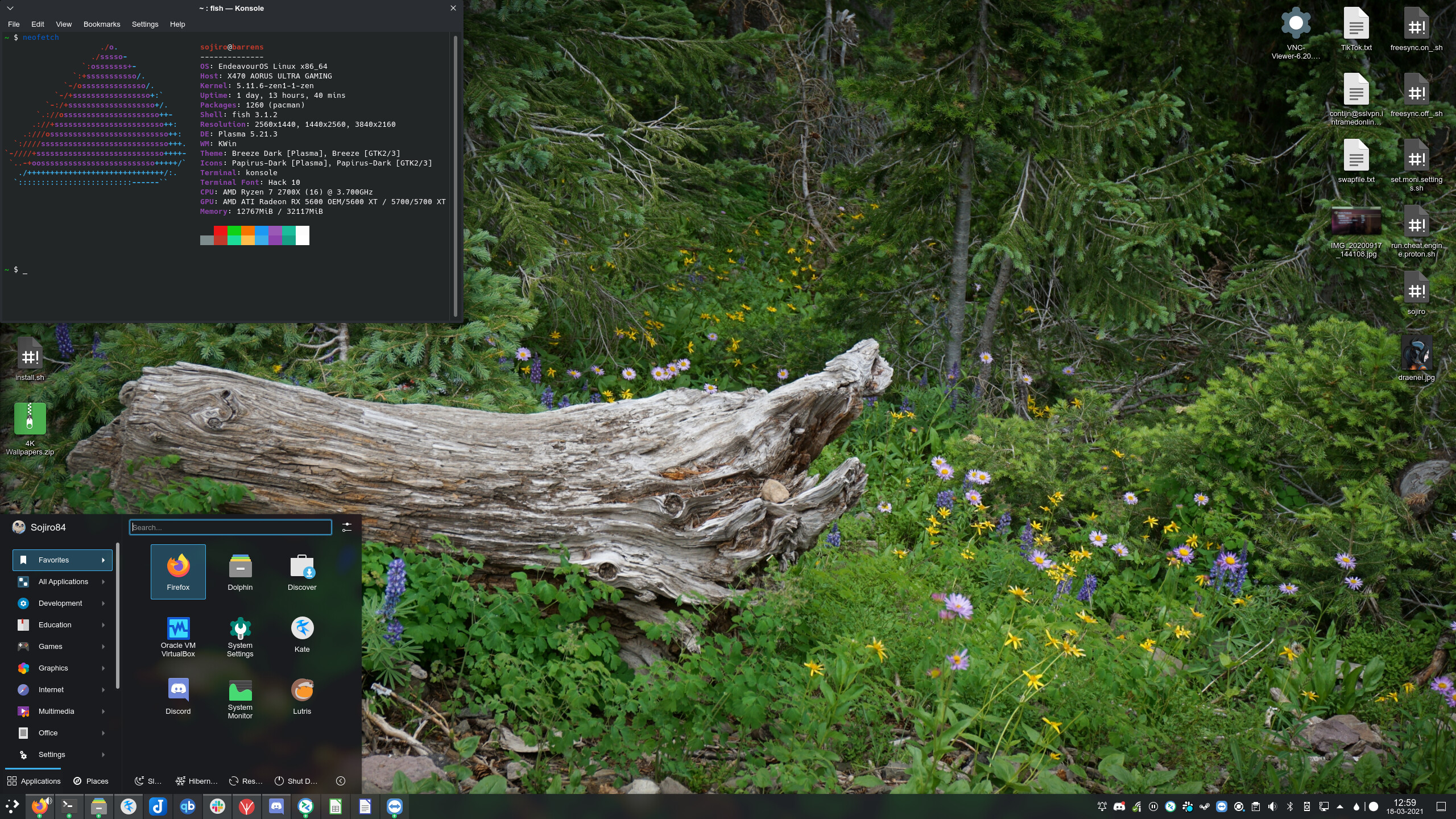Click the launcher Search field
Image resolution: width=1456 pixels, height=819 pixels.
click(230, 527)
